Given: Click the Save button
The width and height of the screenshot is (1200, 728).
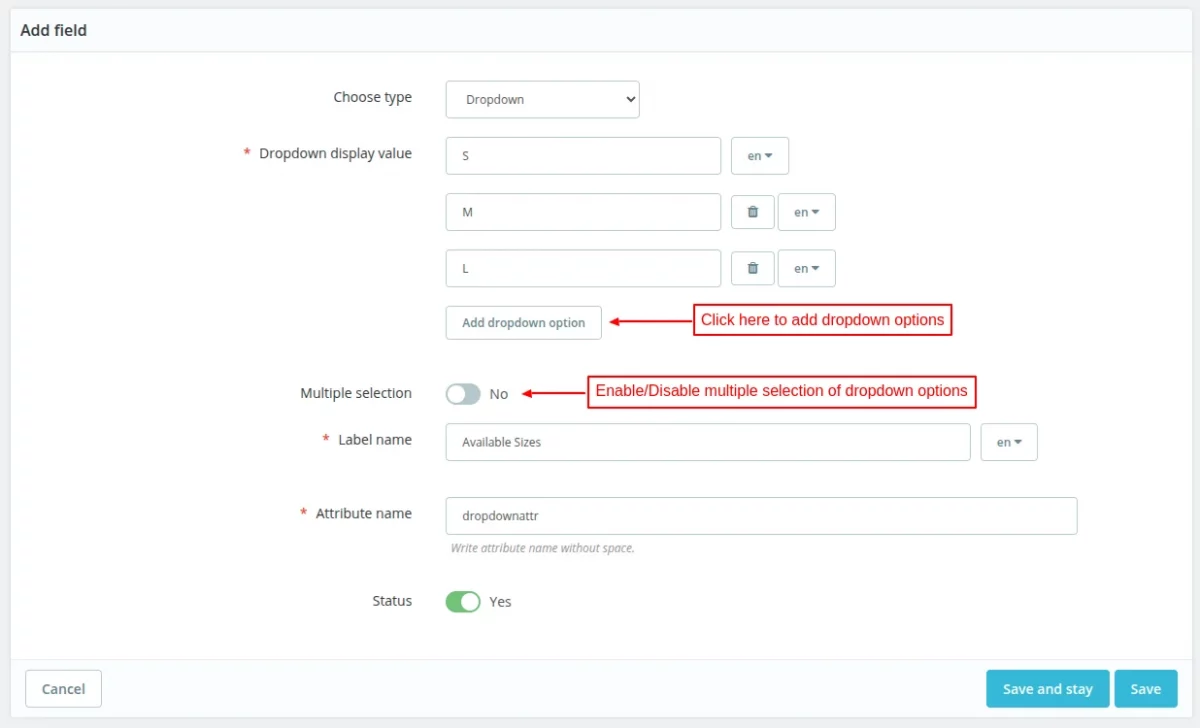Looking at the screenshot, I should (x=1145, y=689).
